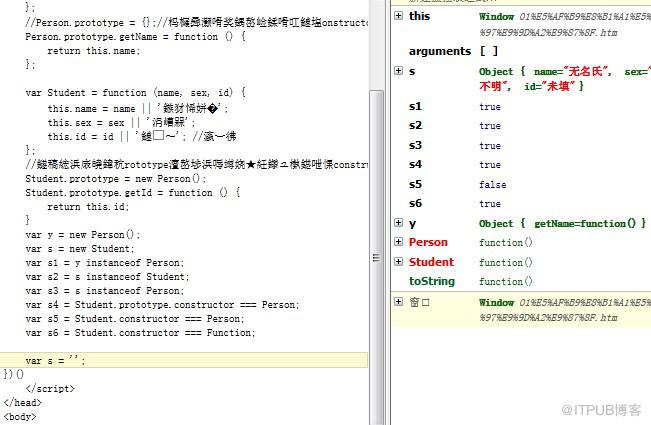Viewport: 651px width, 425px height.
Task: Click line 'var Student = function (name, sex, id) {'
Action: pyautogui.click(x=135, y=93)
